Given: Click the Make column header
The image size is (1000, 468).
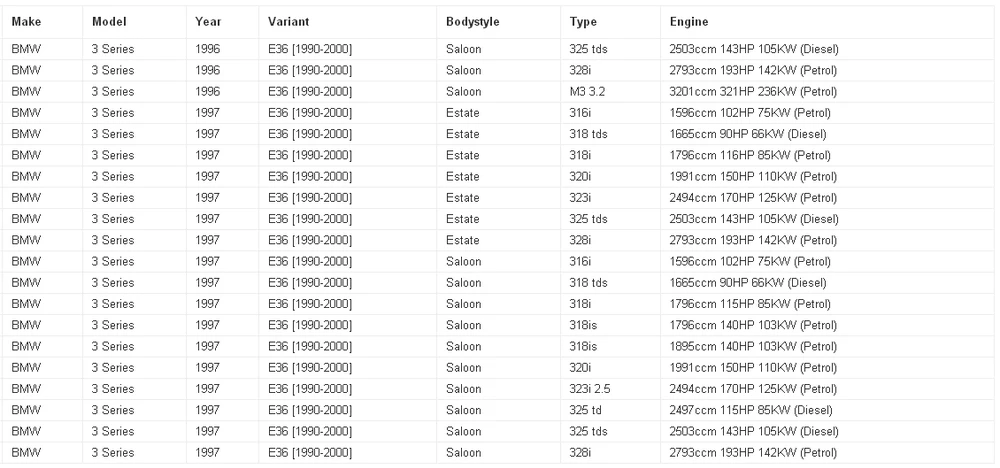Looking at the screenshot, I should [26, 22].
